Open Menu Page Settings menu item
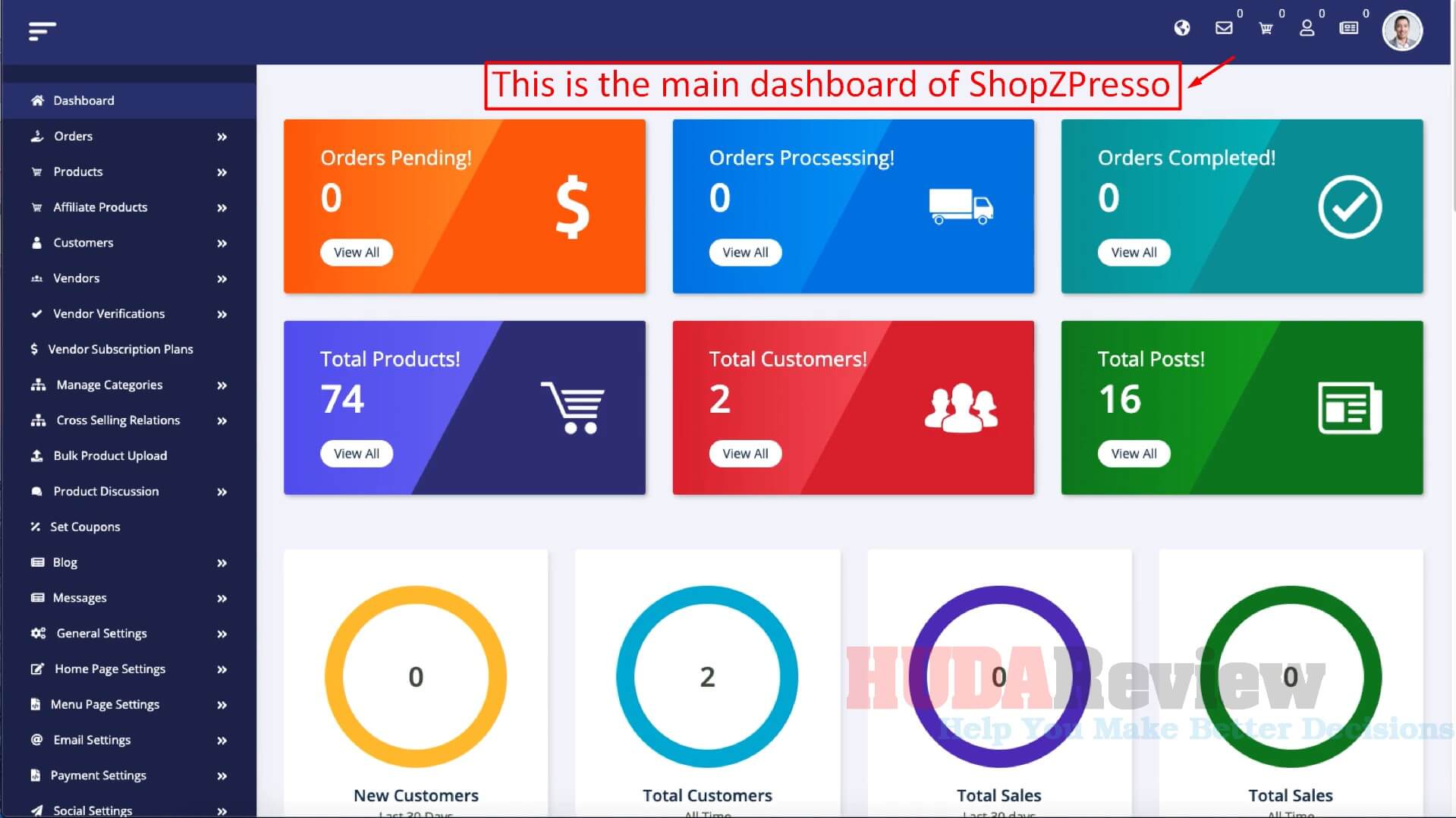Screen dimensions: 1456x818 point(127,704)
